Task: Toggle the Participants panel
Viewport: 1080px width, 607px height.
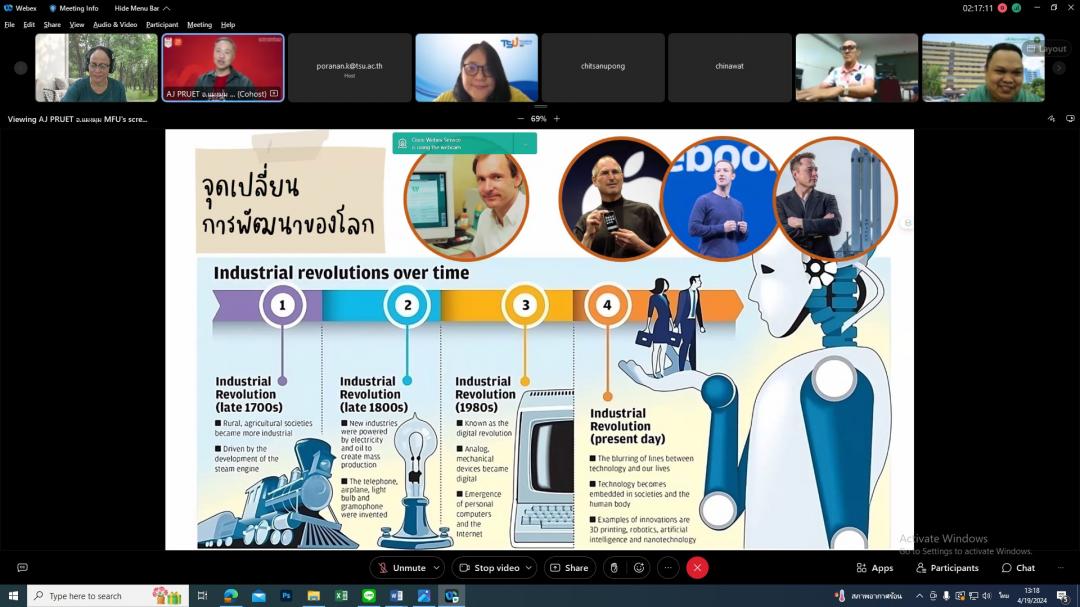Action: click(947, 568)
